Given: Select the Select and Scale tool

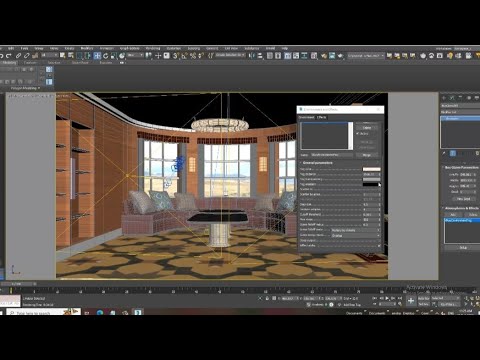Looking at the screenshot, I should tap(113, 56).
